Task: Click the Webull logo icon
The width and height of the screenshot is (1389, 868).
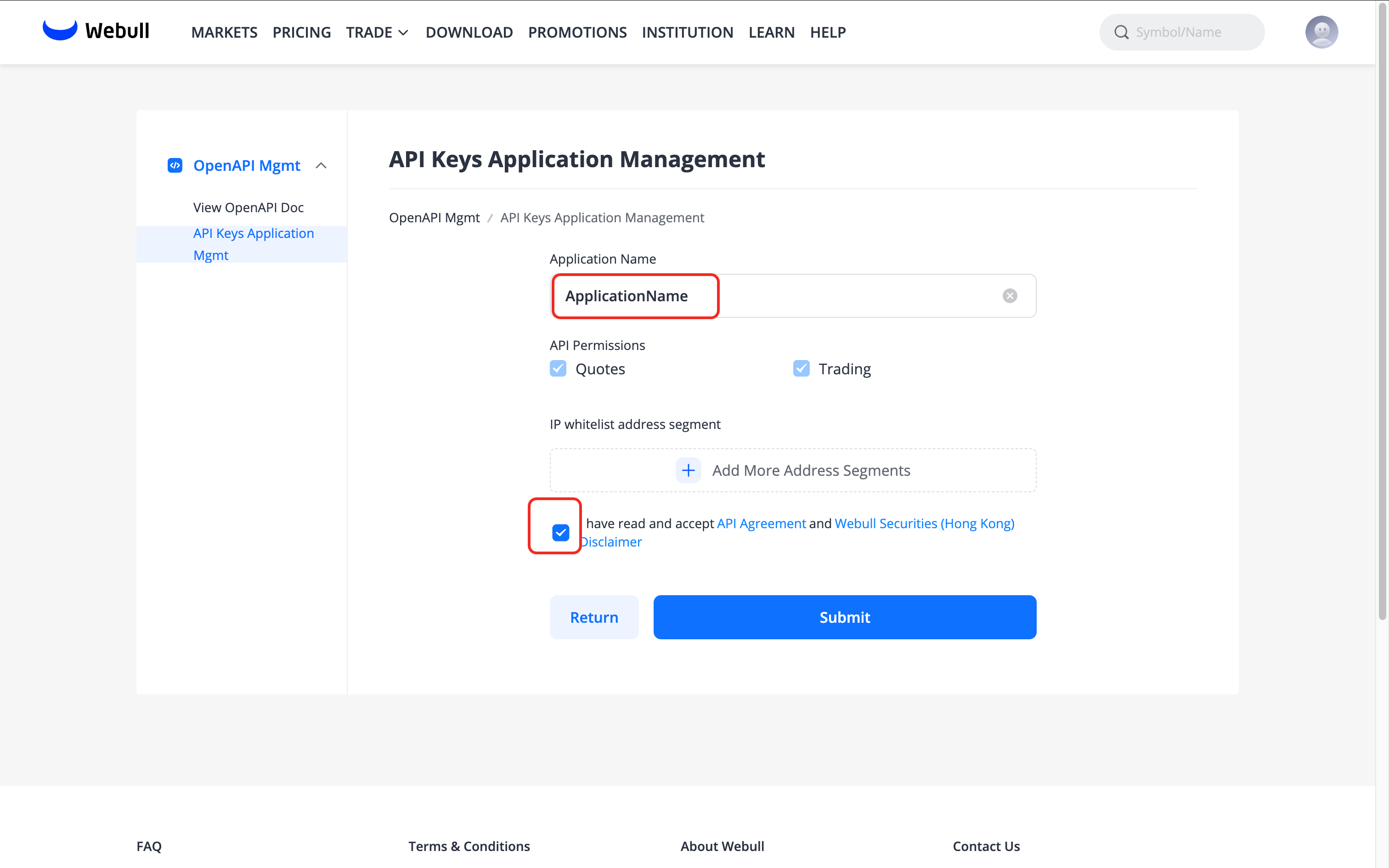Action: pos(60,30)
